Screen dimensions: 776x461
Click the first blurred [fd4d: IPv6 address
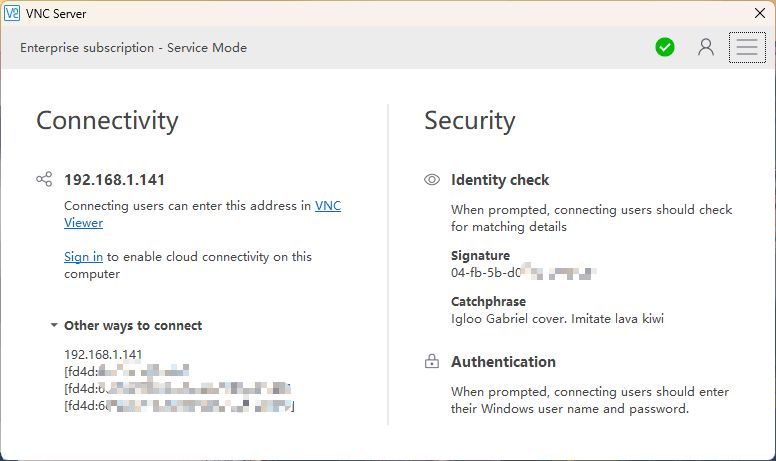click(x=127, y=371)
